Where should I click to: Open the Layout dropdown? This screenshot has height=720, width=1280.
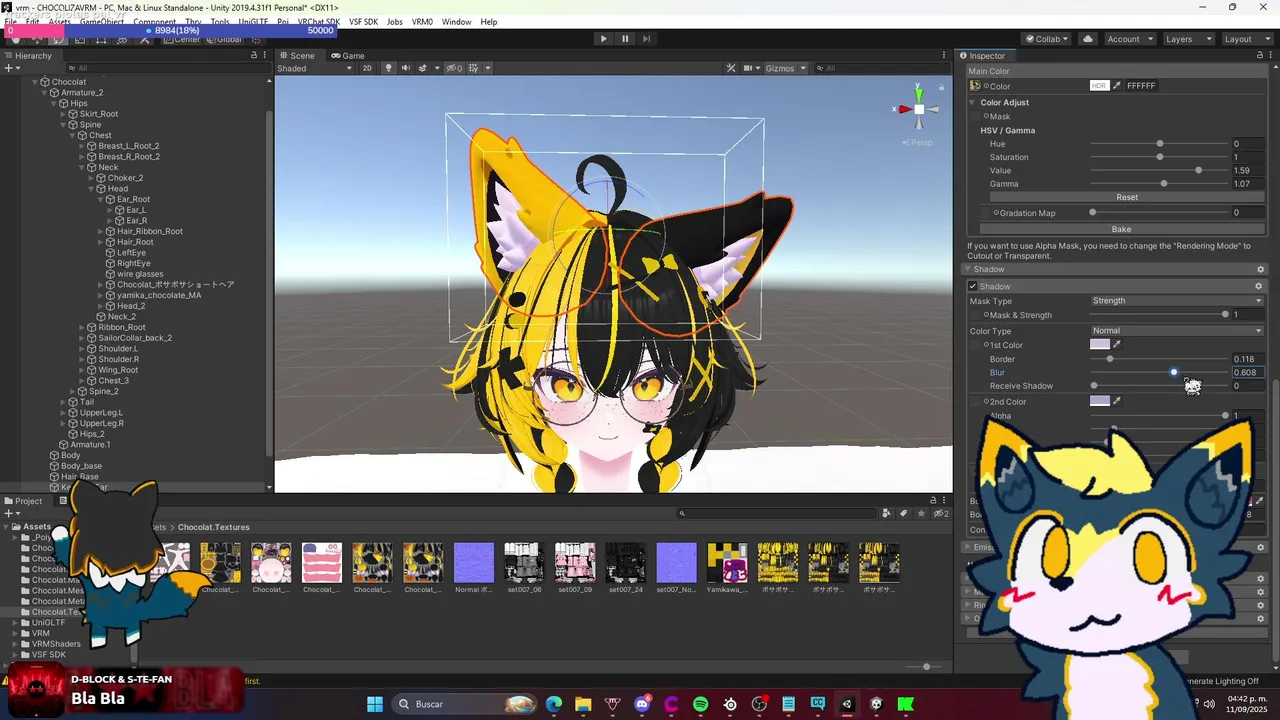click(1245, 39)
